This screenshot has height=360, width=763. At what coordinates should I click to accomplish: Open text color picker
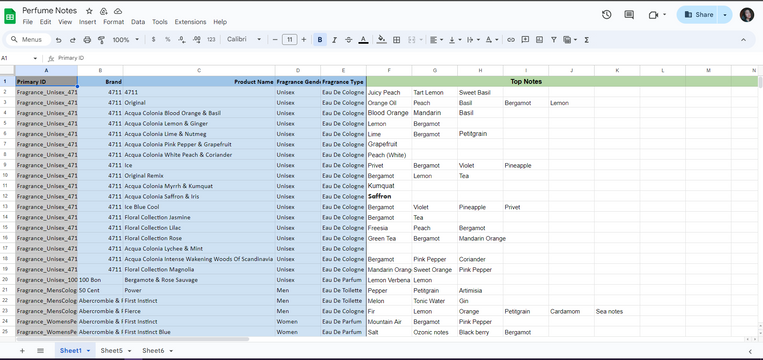tap(363, 40)
